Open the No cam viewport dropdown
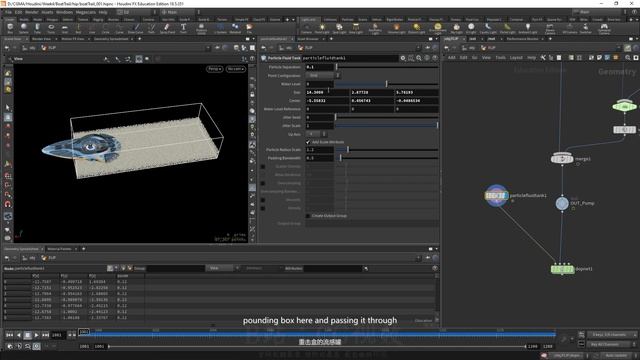This screenshot has height=360, width=640. point(236,69)
